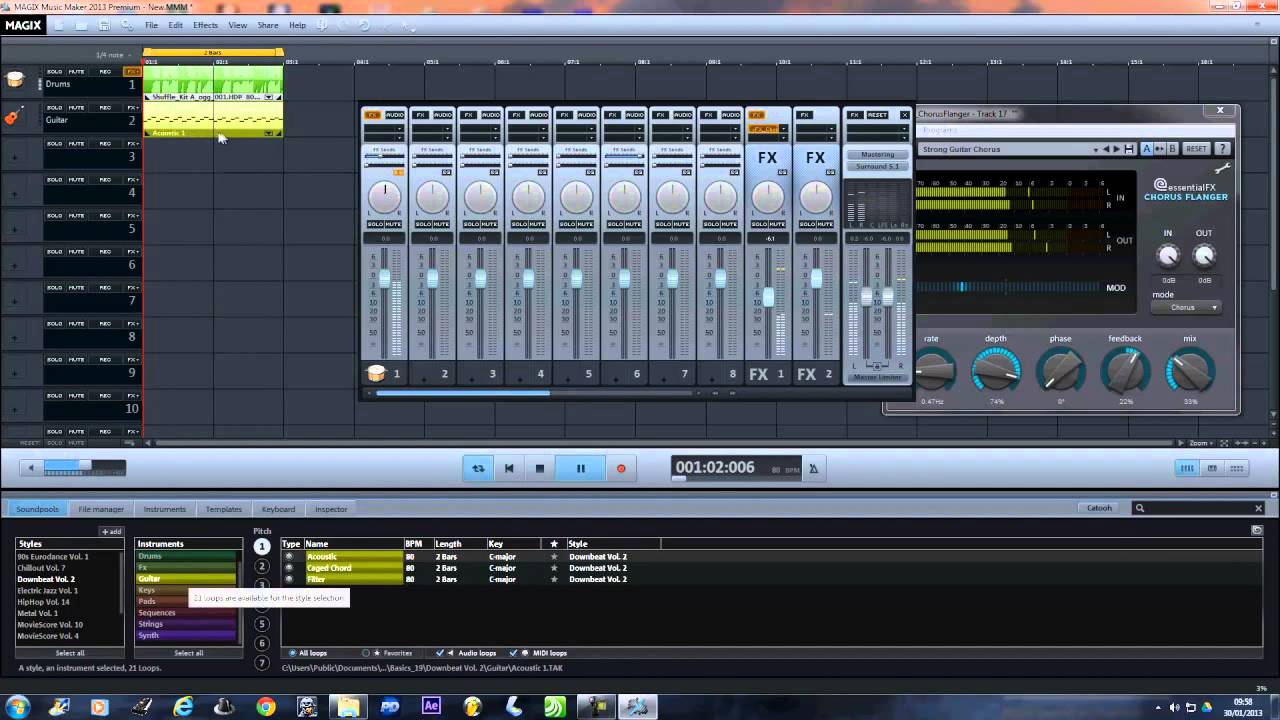Arm REC on the Drums track
This screenshot has width=1280, height=720.
(105, 72)
